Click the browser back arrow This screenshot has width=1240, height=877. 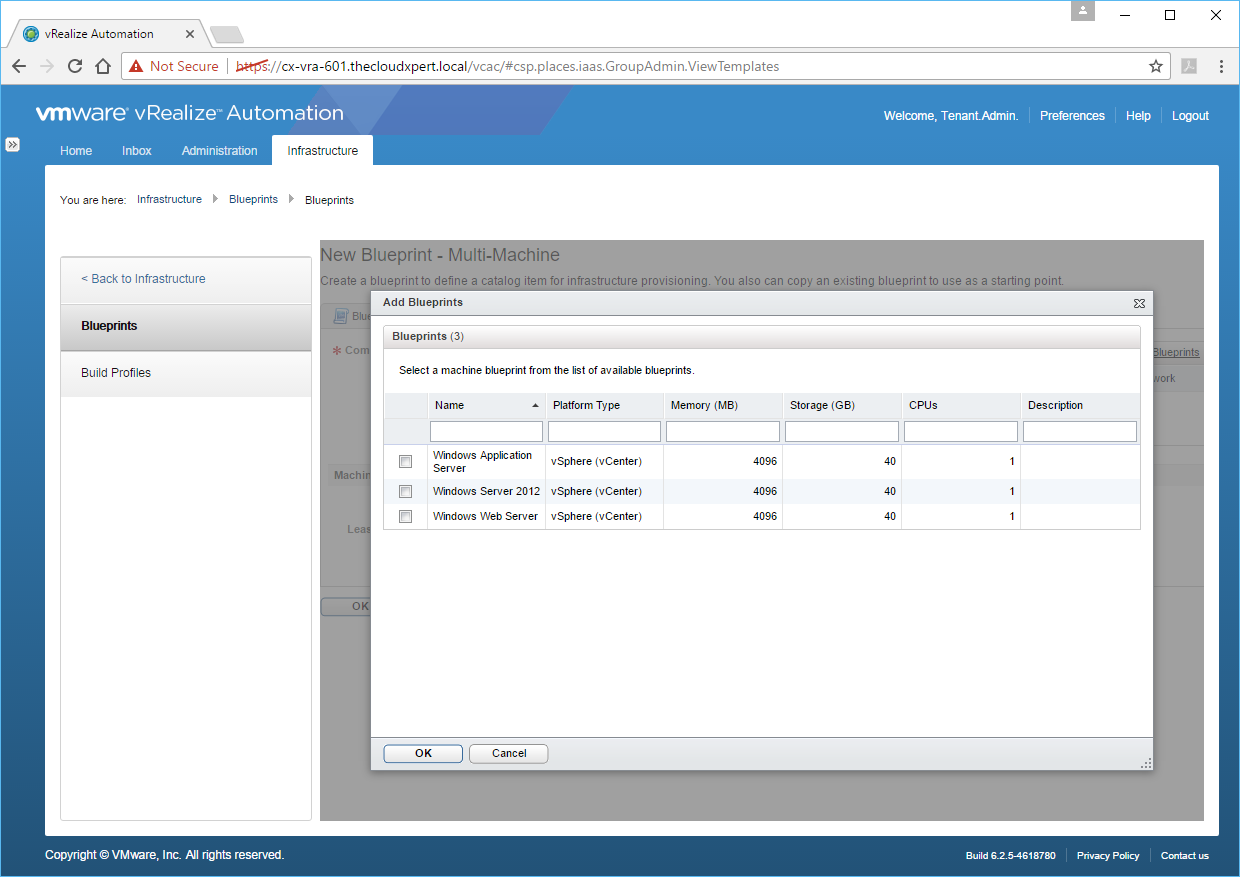19,67
